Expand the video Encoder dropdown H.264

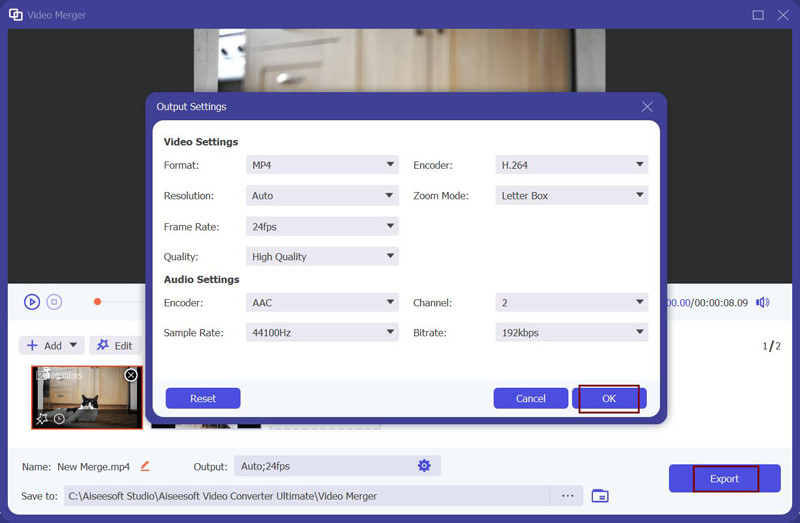(571, 165)
